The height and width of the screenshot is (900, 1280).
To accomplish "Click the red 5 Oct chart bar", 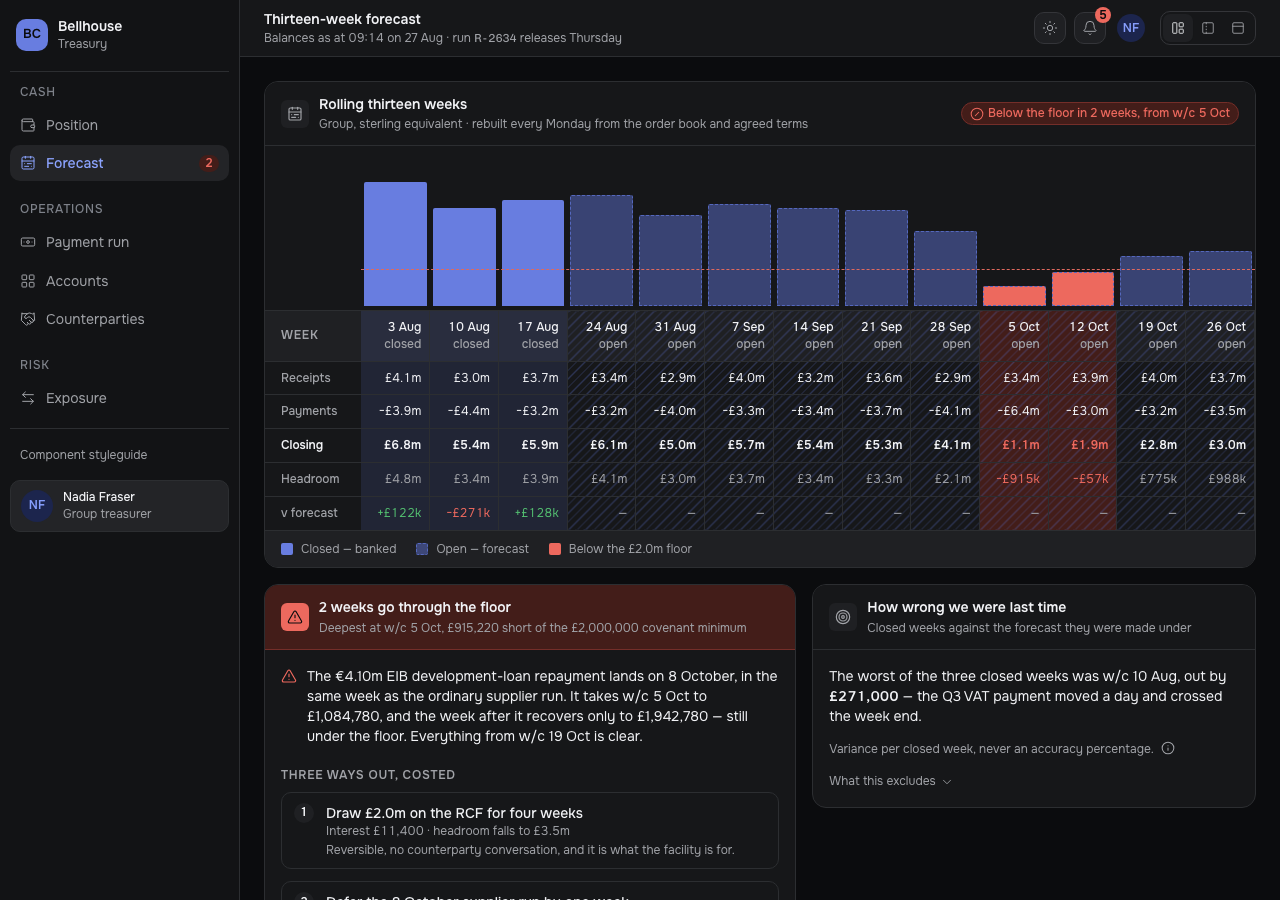I will point(1014,296).
